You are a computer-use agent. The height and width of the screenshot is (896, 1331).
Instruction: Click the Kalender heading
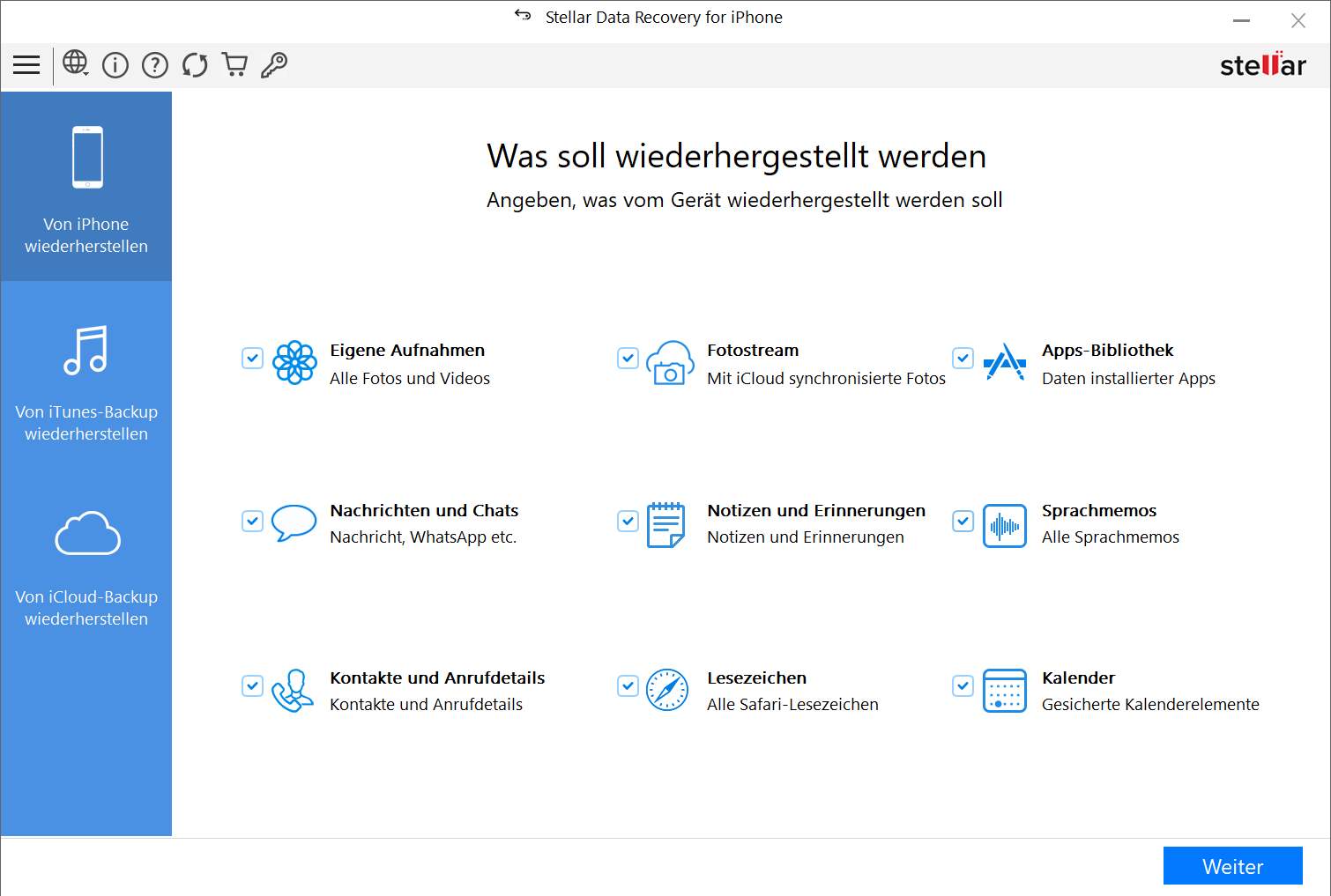click(x=1078, y=678)
